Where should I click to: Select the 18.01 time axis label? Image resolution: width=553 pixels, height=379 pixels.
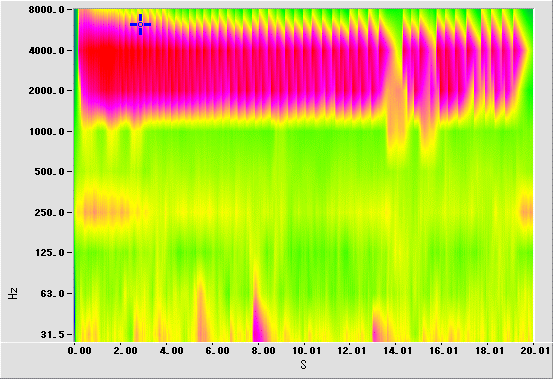point(490,351)
